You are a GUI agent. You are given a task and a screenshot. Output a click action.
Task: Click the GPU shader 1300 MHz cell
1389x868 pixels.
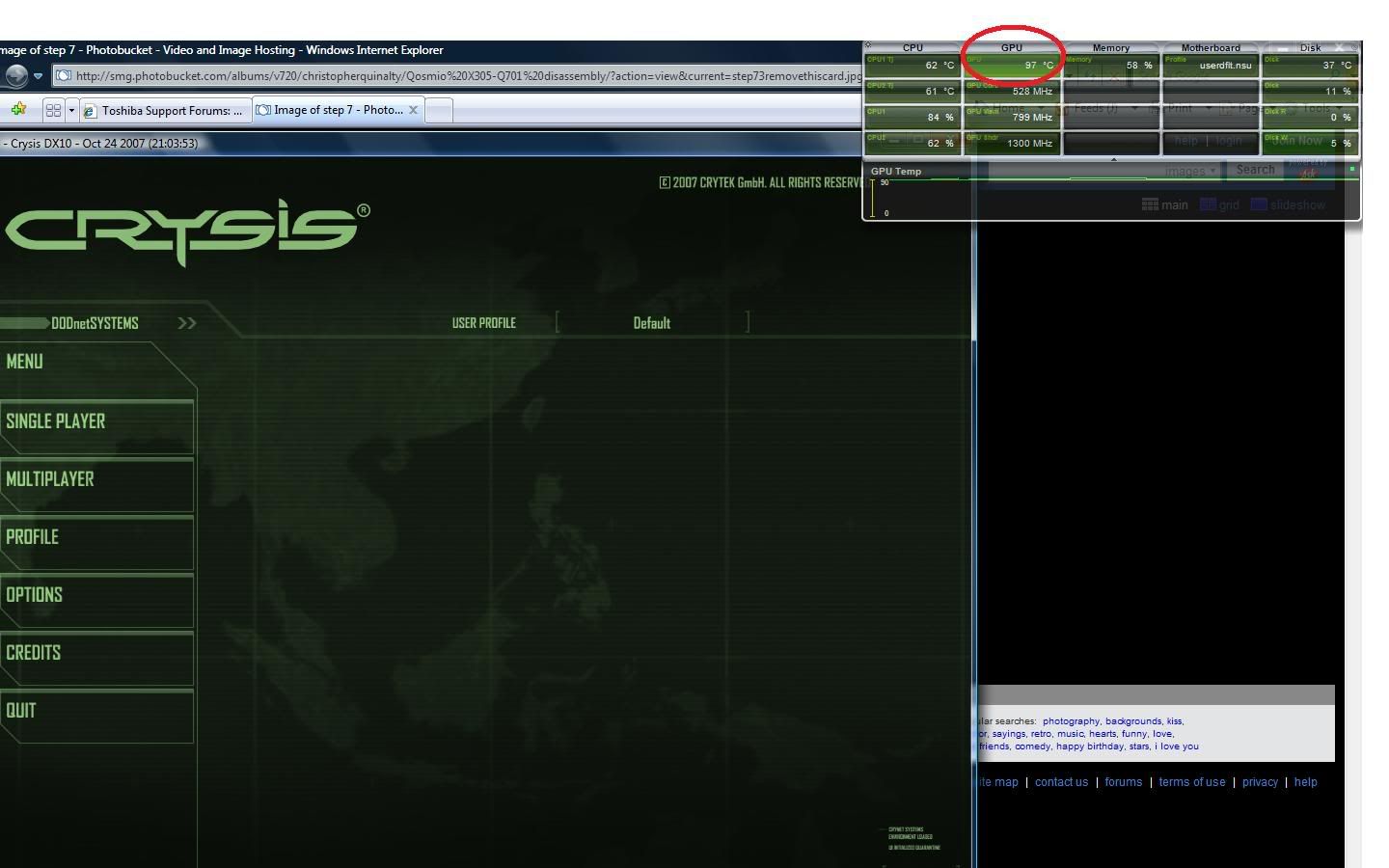click(1012, 144)
